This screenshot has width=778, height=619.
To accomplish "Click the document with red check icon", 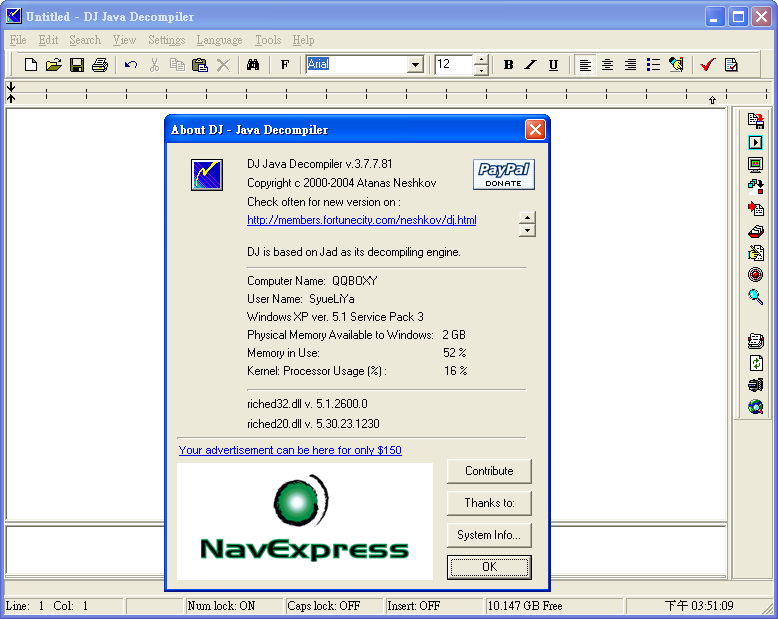I will [731, 64].
